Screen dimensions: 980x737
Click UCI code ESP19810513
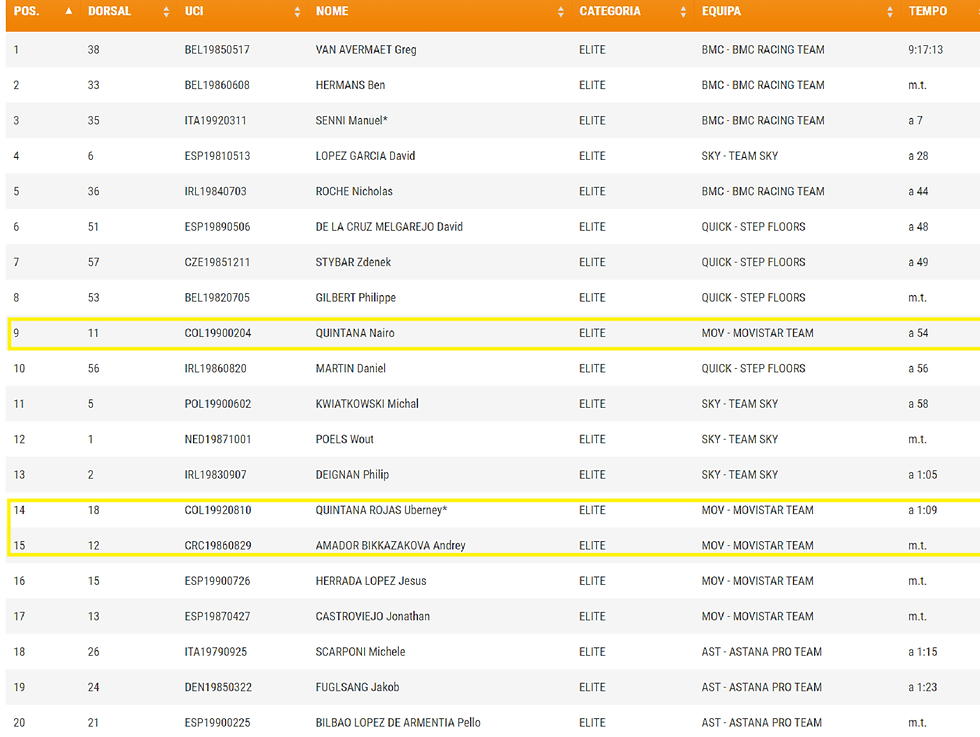[217, 156]
